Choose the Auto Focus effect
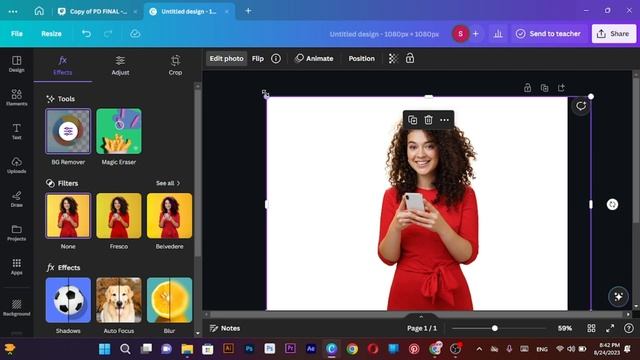Image resolution: width=640 pixels, height=360 pixels. (x=119, y=300)
